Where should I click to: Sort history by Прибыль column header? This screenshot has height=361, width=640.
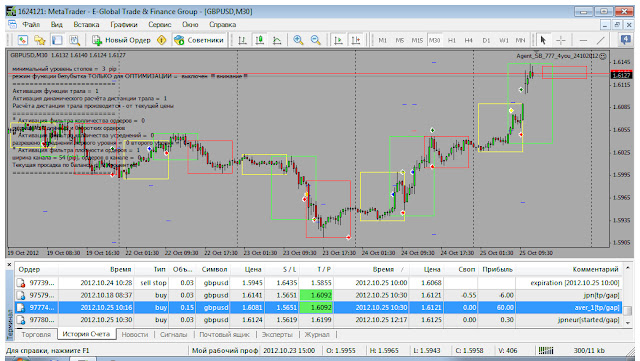(497, 270)
